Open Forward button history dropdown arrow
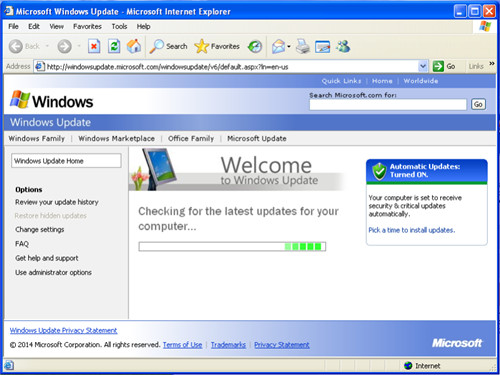Viewport: 500px width, 375px height. pyautogui.click(x=79, y=46)
